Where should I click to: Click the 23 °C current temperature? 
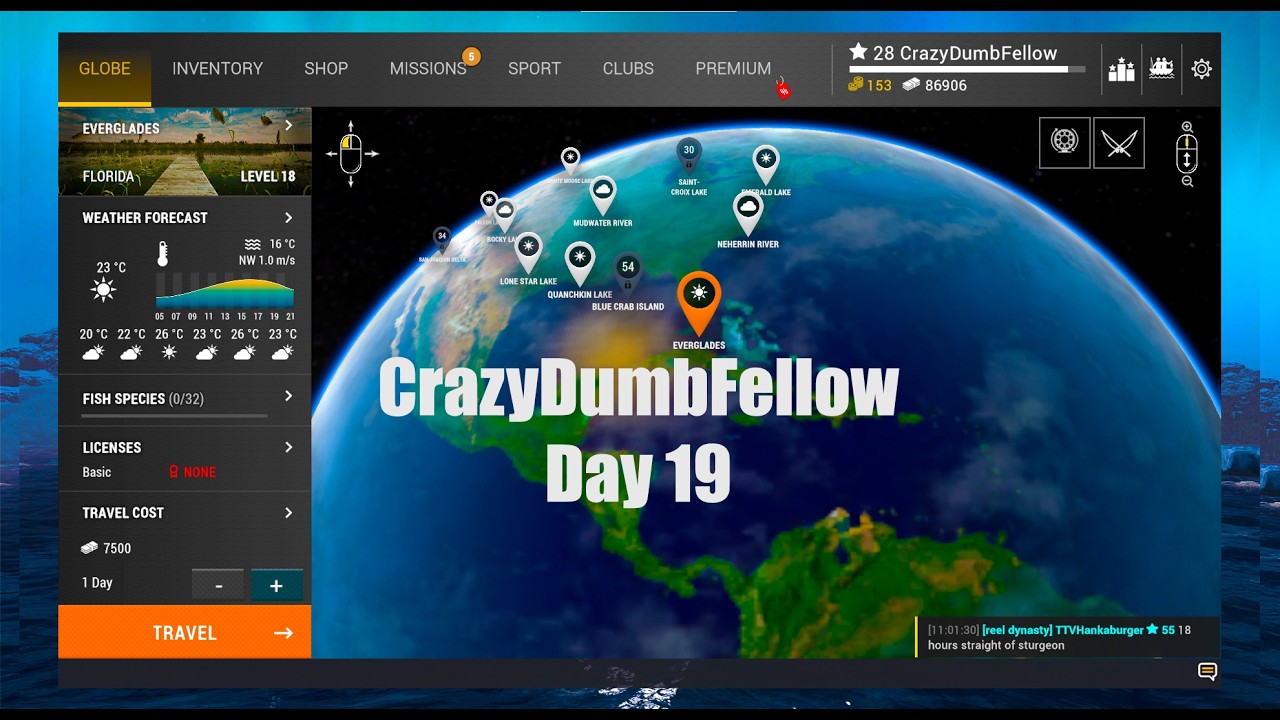[x=111, y=267]
